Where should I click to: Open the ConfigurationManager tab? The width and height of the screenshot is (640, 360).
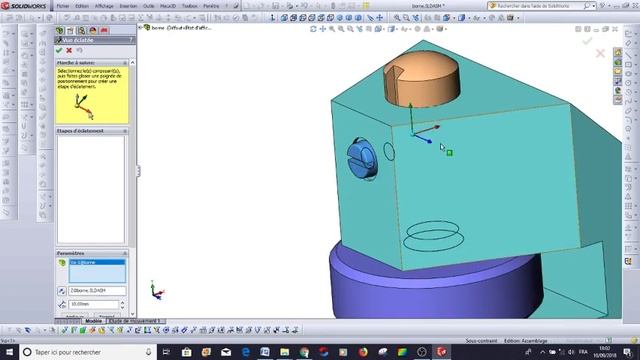(82, 31)
